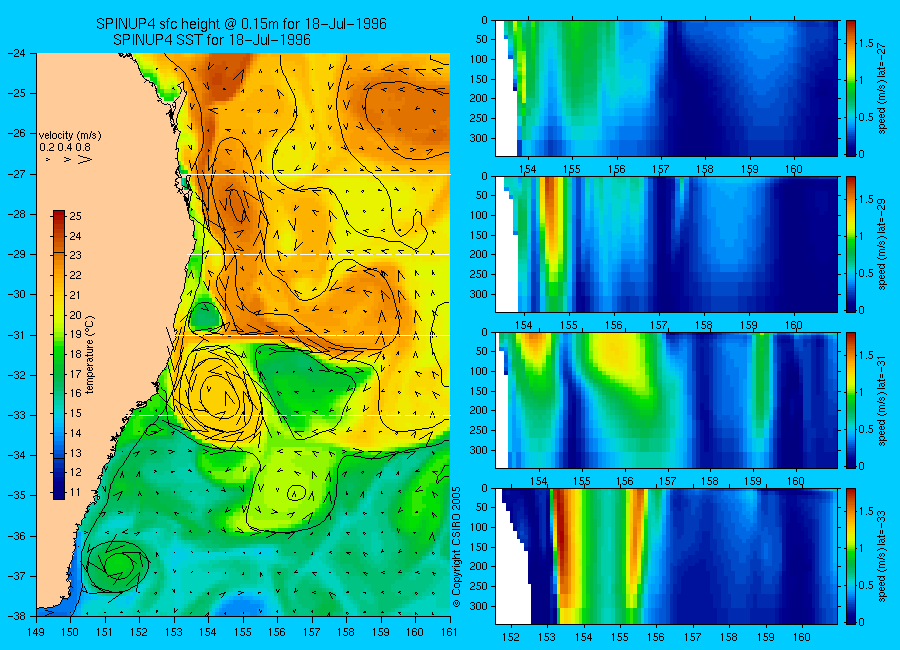The height and width of the screenshot is (650, 900).
Task: Click the '0.5' tick on the lat=-29 speed colorbar
Action: point(867,273)
